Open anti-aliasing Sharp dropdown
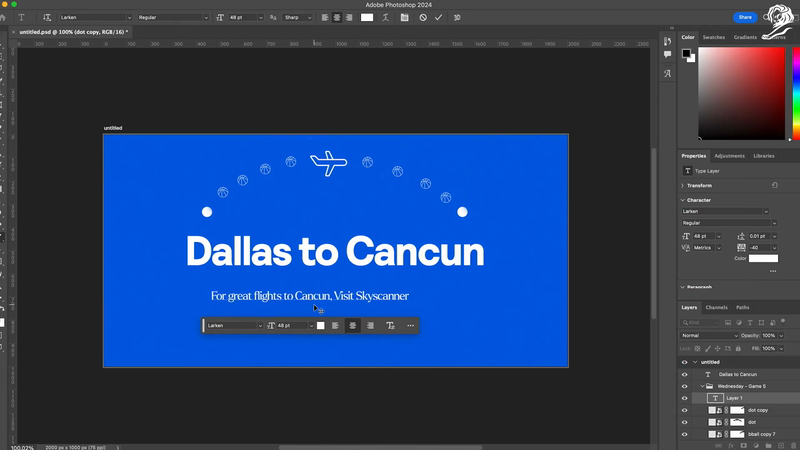Viewport: 800px width, 450px height. pyautogui.click(x=297, y=17)
